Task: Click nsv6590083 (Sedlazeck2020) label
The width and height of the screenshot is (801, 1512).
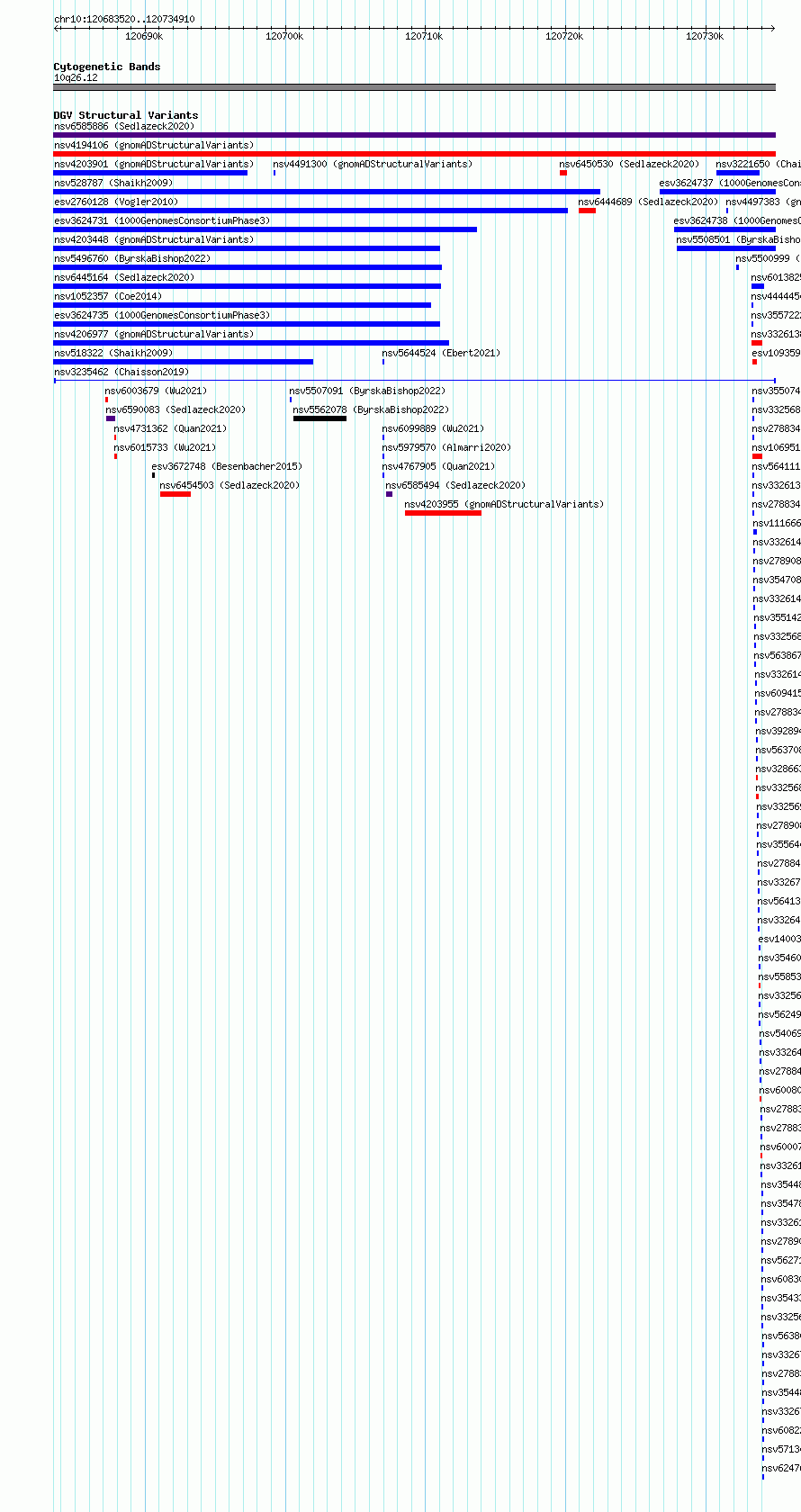Action: 175,409
